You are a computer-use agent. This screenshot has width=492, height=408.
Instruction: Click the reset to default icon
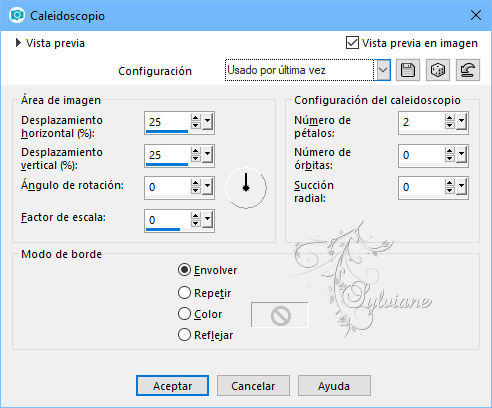(468, 70)
